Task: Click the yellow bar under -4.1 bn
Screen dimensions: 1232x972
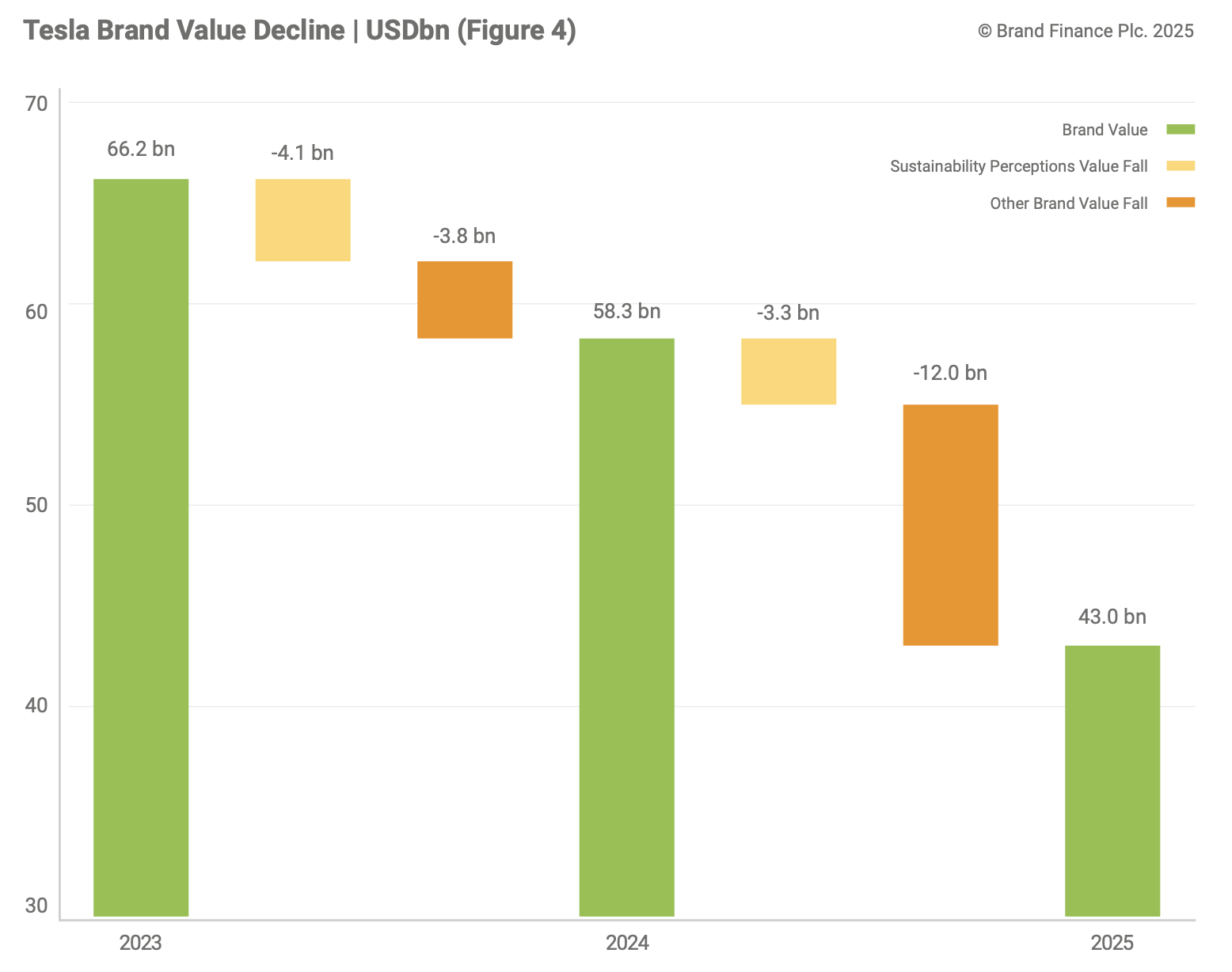Action: click(x=302, y=220)
